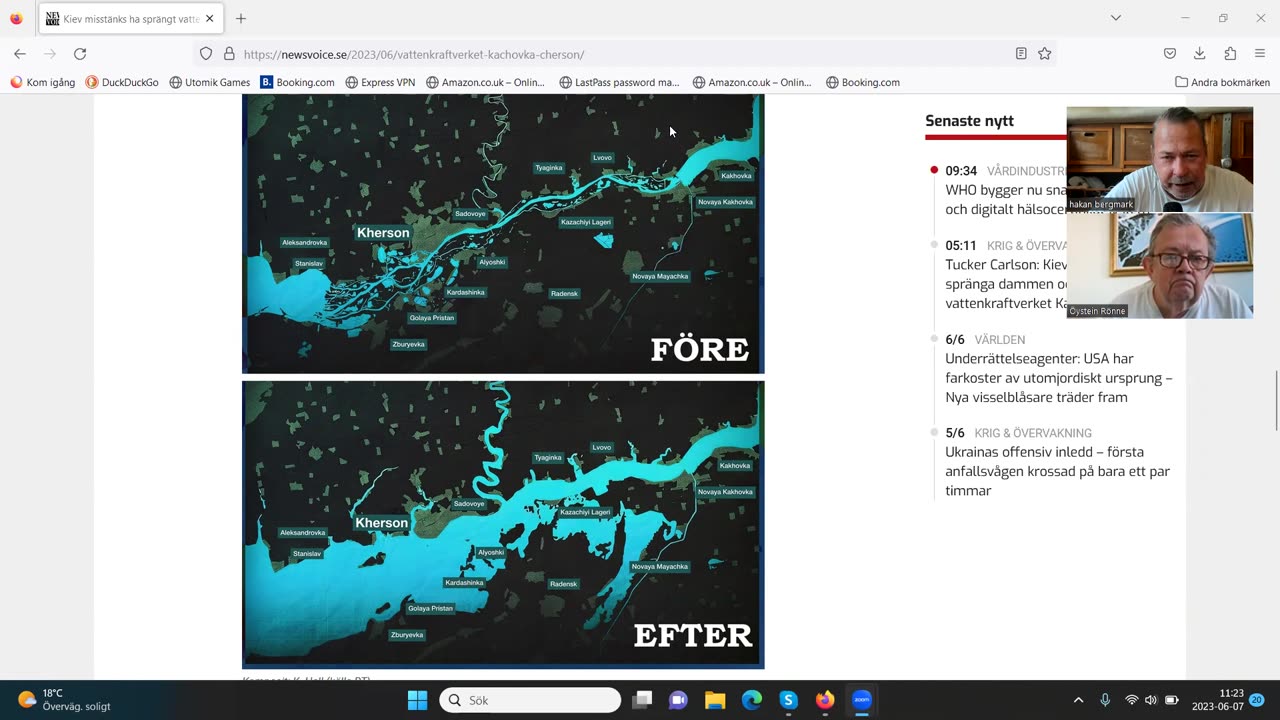Open the Firefox application menu
Image resolution: width=1280 pixels, height=720 pixels.
(1260, 54)
